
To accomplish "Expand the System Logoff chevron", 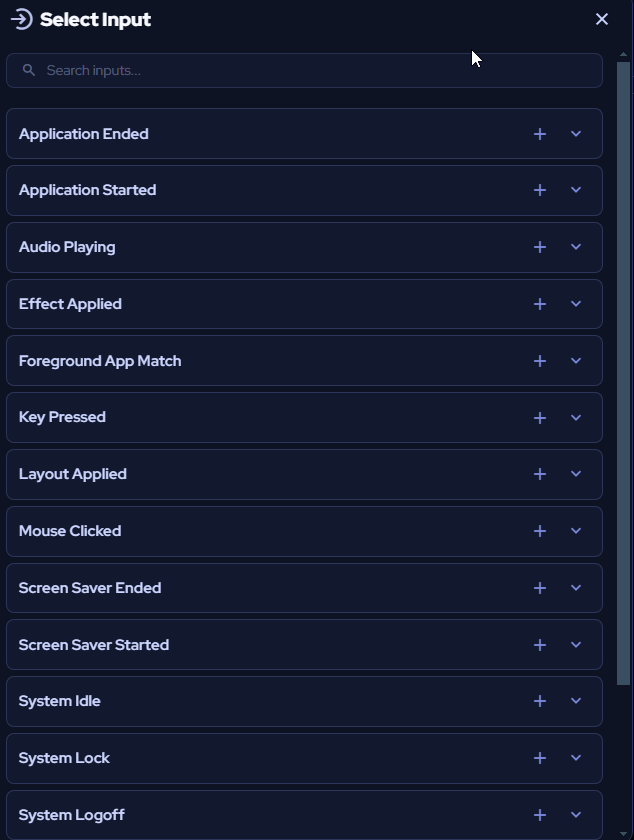I will [x=576, y=815].
